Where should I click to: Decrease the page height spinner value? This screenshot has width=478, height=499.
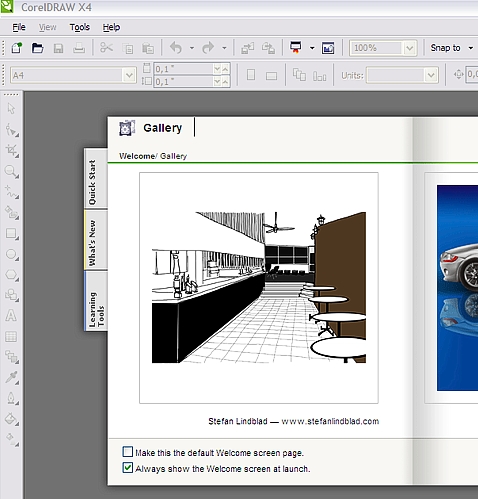point(217,81)
